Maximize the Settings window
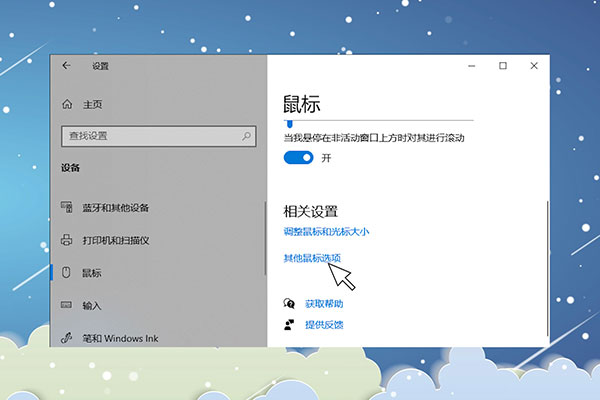This screenshot has height=400, width=600. point(503,66)
